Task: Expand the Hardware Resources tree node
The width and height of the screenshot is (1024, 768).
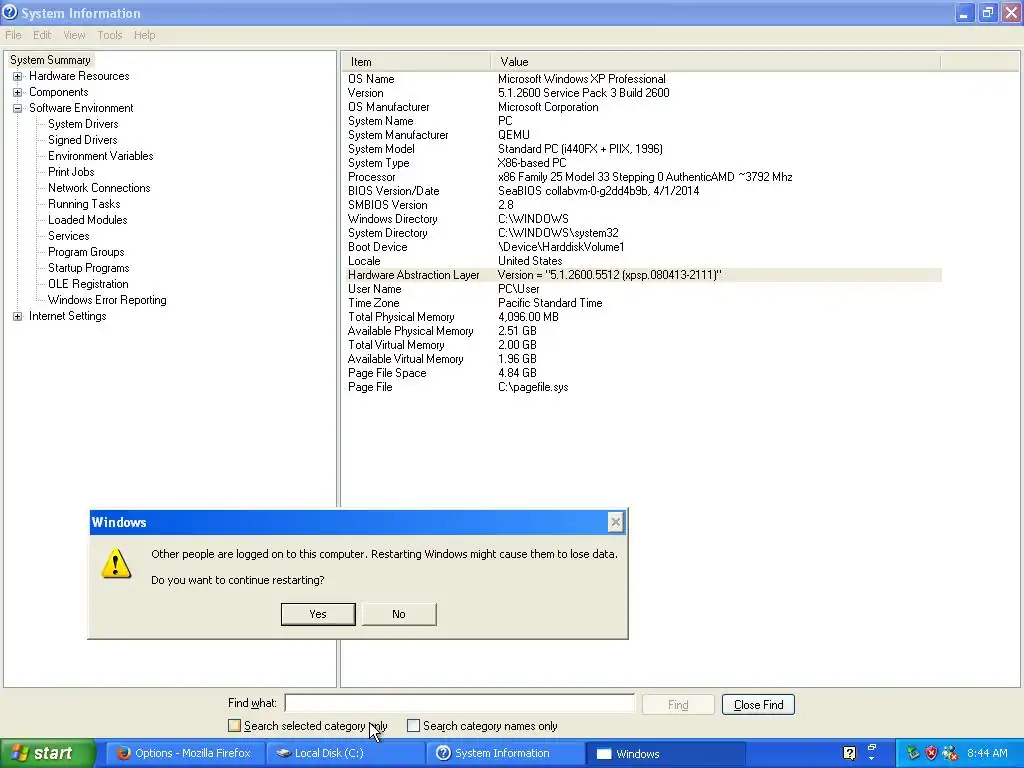Action: 18,76
